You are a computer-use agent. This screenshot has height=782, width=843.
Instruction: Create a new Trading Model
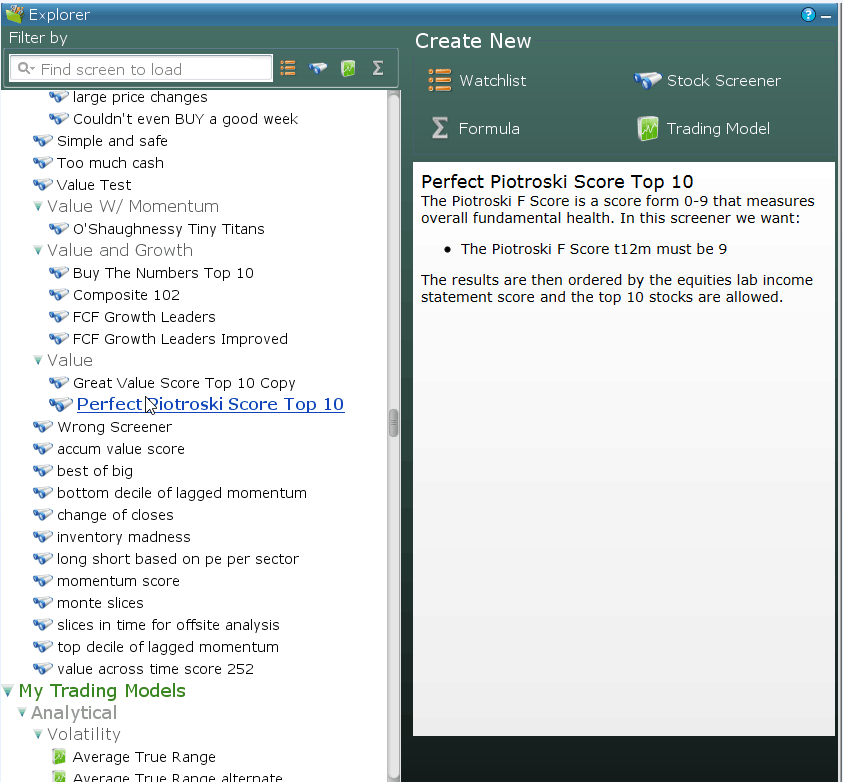703,129
